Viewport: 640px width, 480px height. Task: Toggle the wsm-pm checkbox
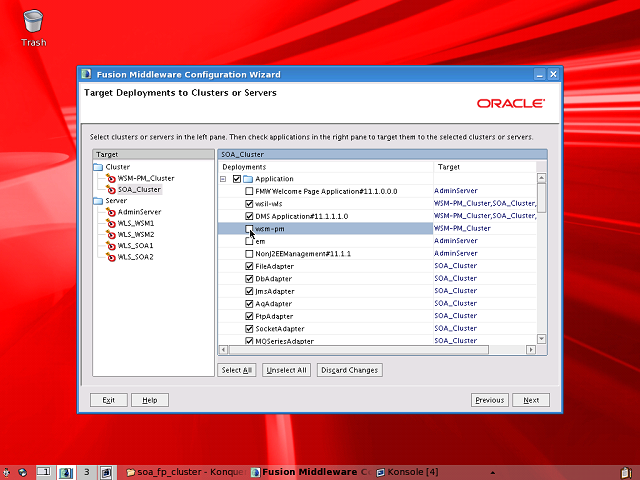[x=249, y=229]
